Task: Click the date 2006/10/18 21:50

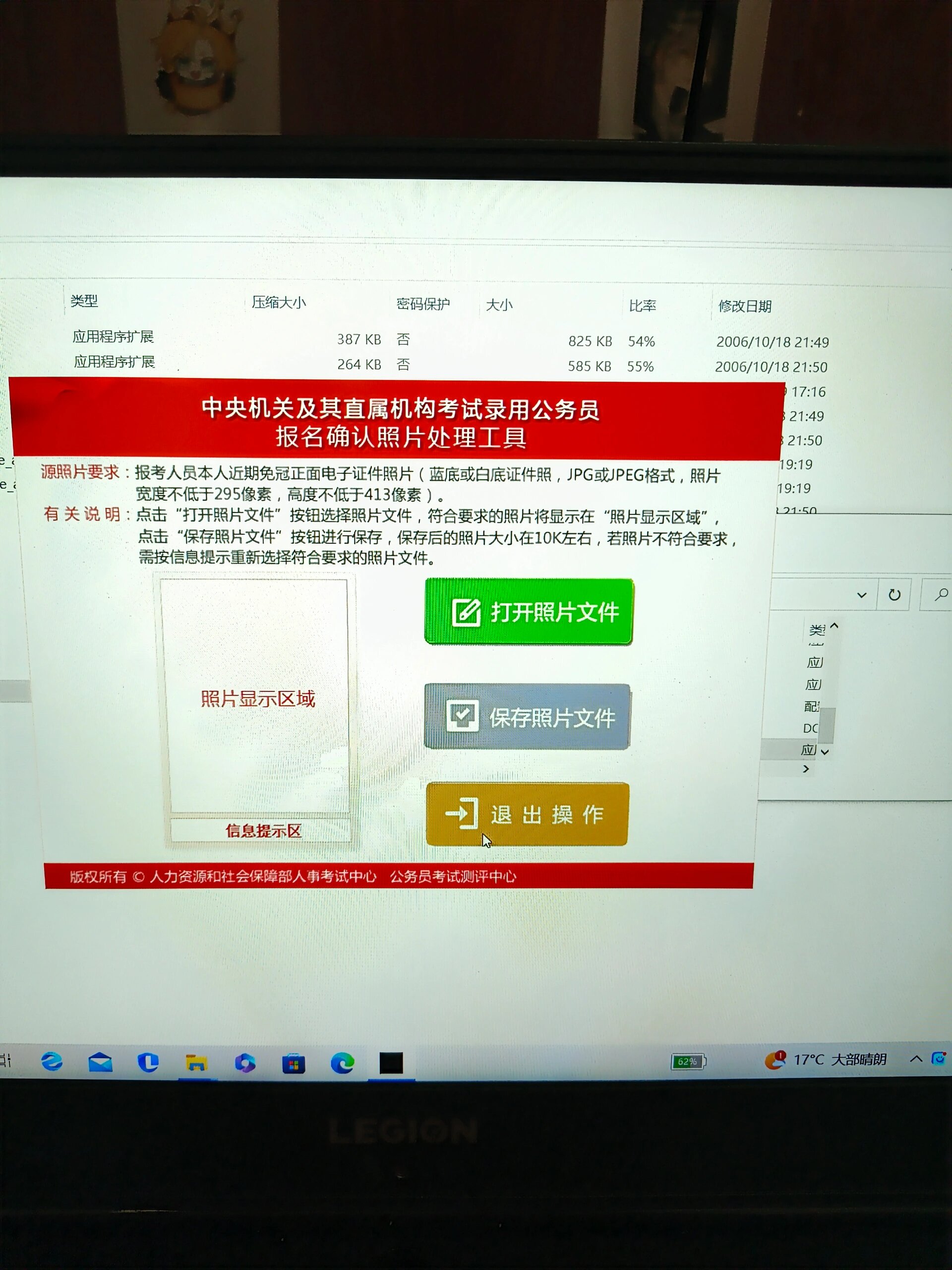Action: [x=771, y=367]
